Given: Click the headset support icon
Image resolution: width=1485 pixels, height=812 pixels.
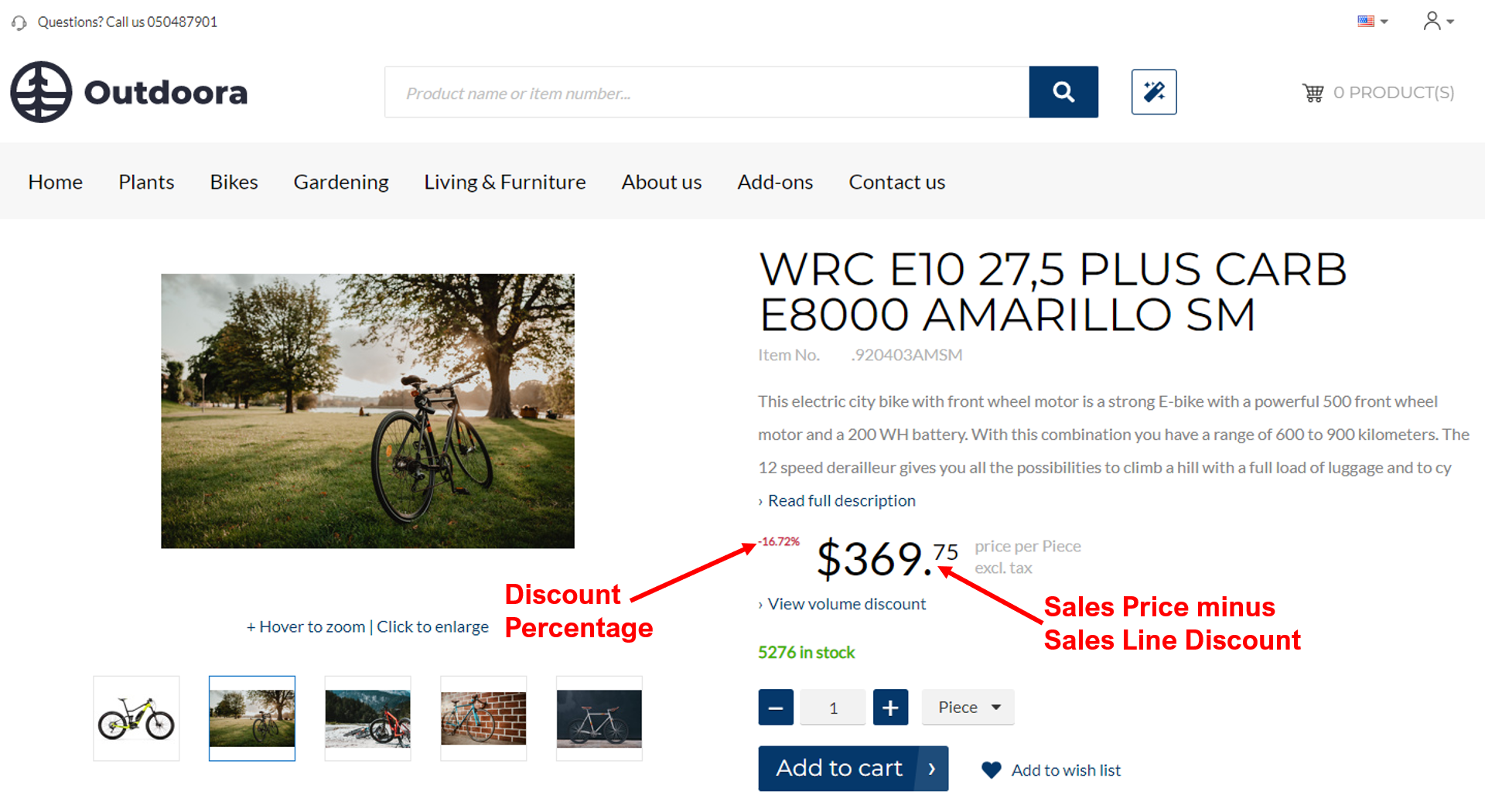Looking at the screenshot, I should [19, 22].
